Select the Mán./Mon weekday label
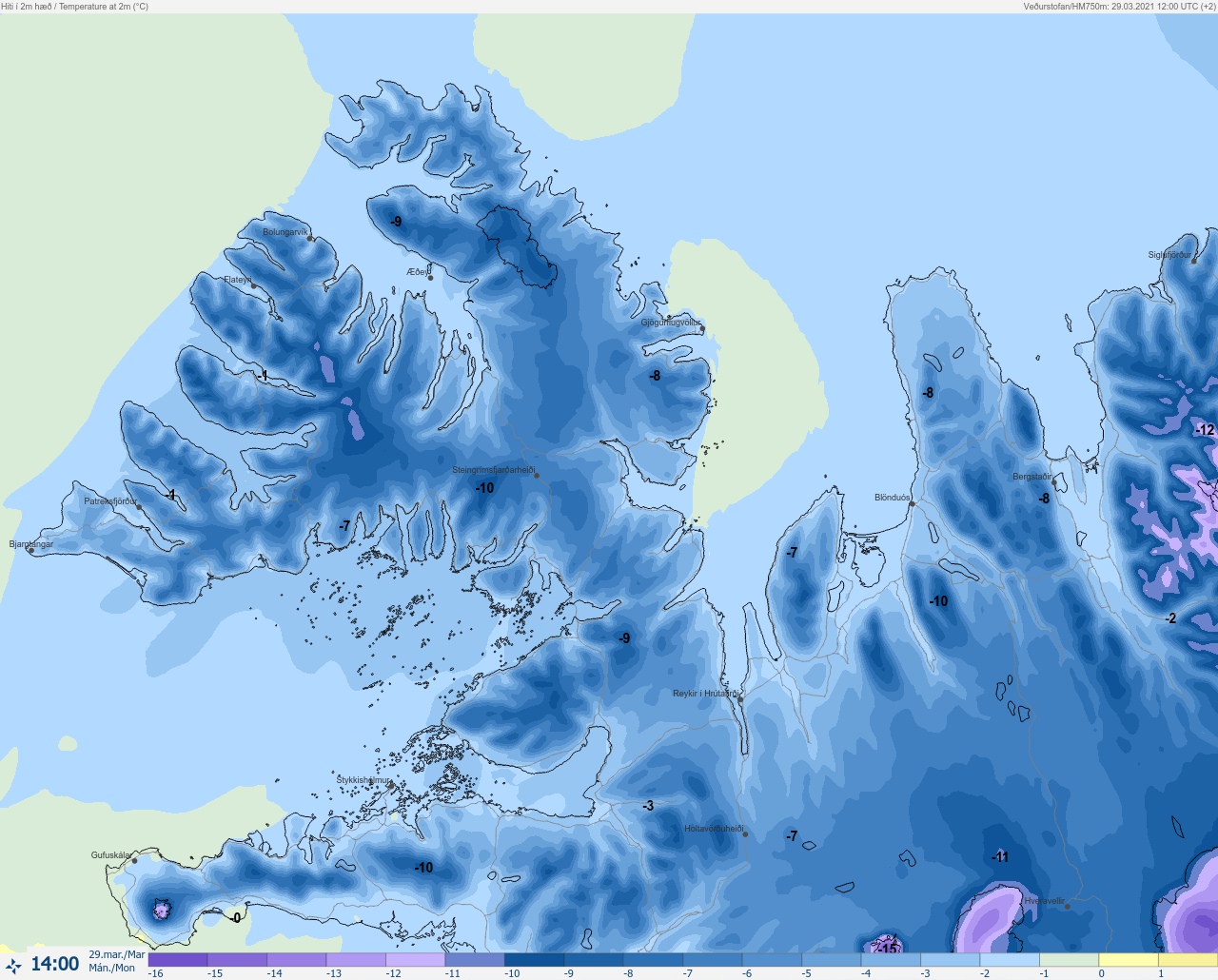The image size is (1218, 980). pos(112,968)
